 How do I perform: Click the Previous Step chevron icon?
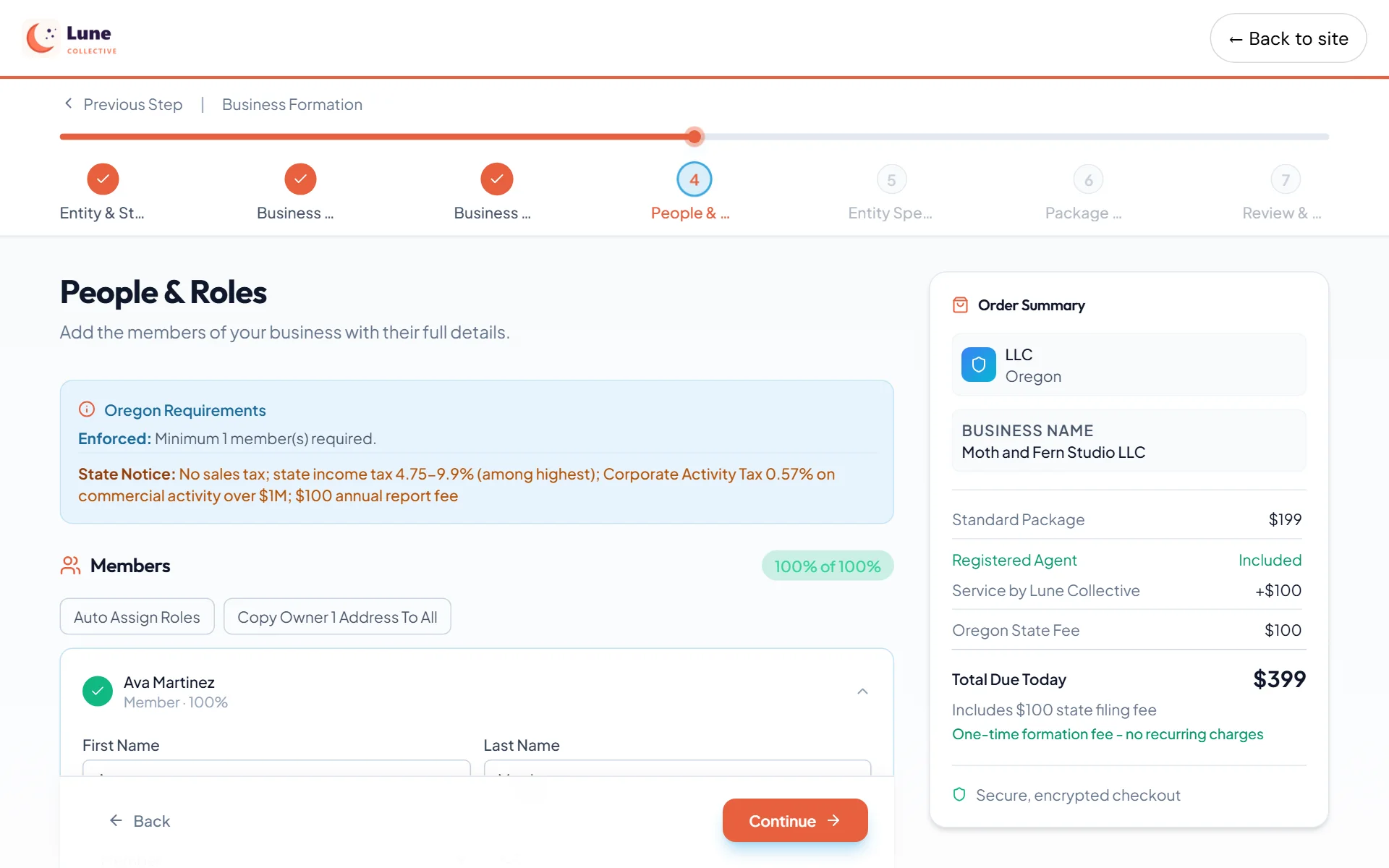69,103
